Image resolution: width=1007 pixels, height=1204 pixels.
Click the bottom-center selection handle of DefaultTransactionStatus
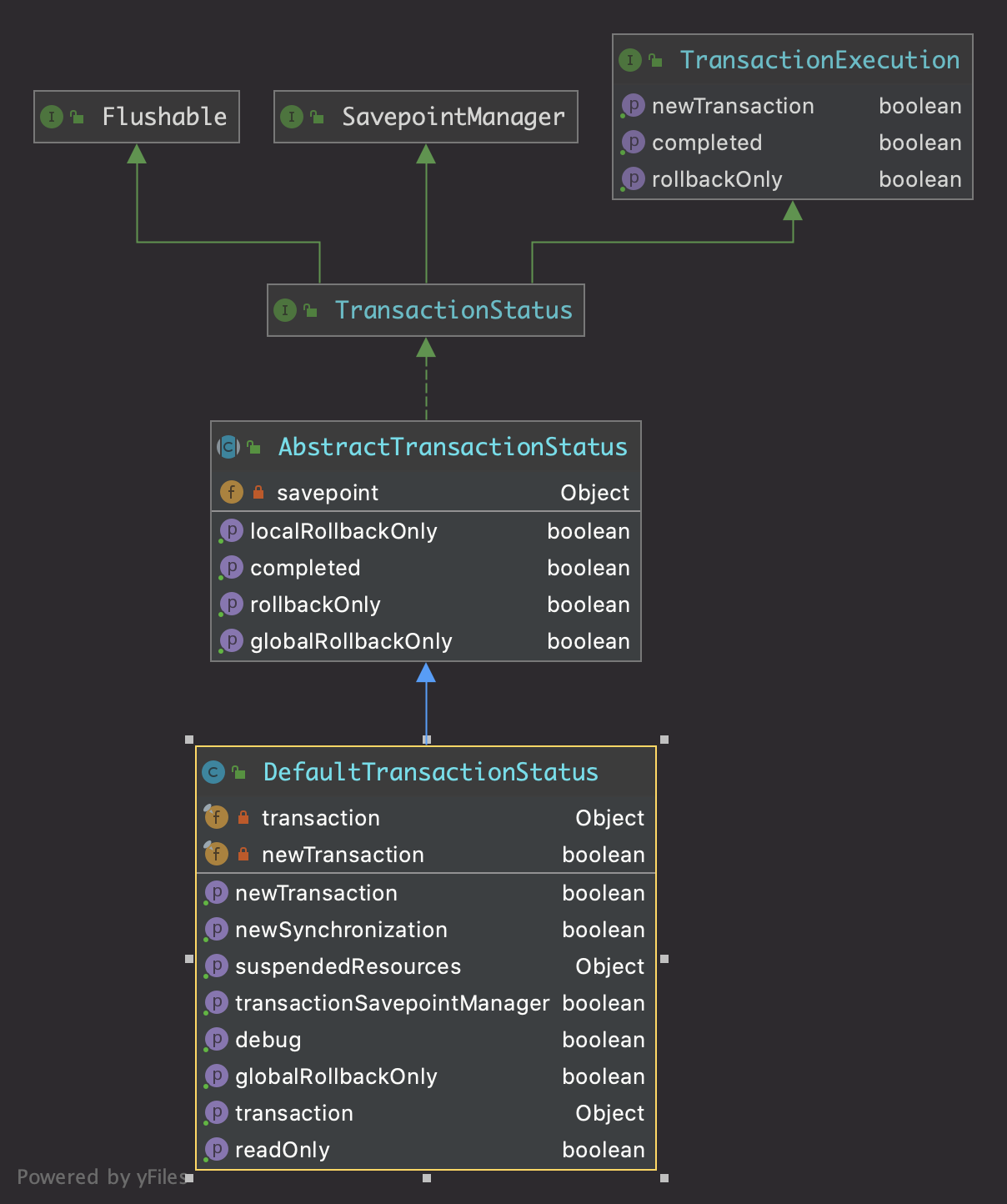(x=427, y=1178)
